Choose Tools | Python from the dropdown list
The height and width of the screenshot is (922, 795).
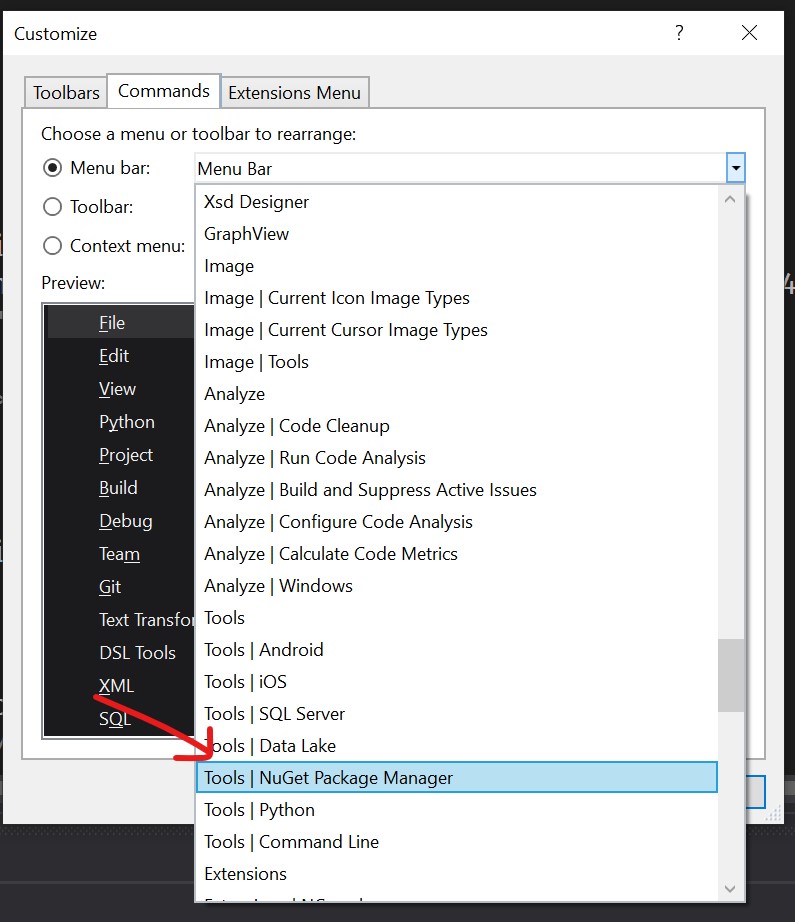[x=259, y=809]
